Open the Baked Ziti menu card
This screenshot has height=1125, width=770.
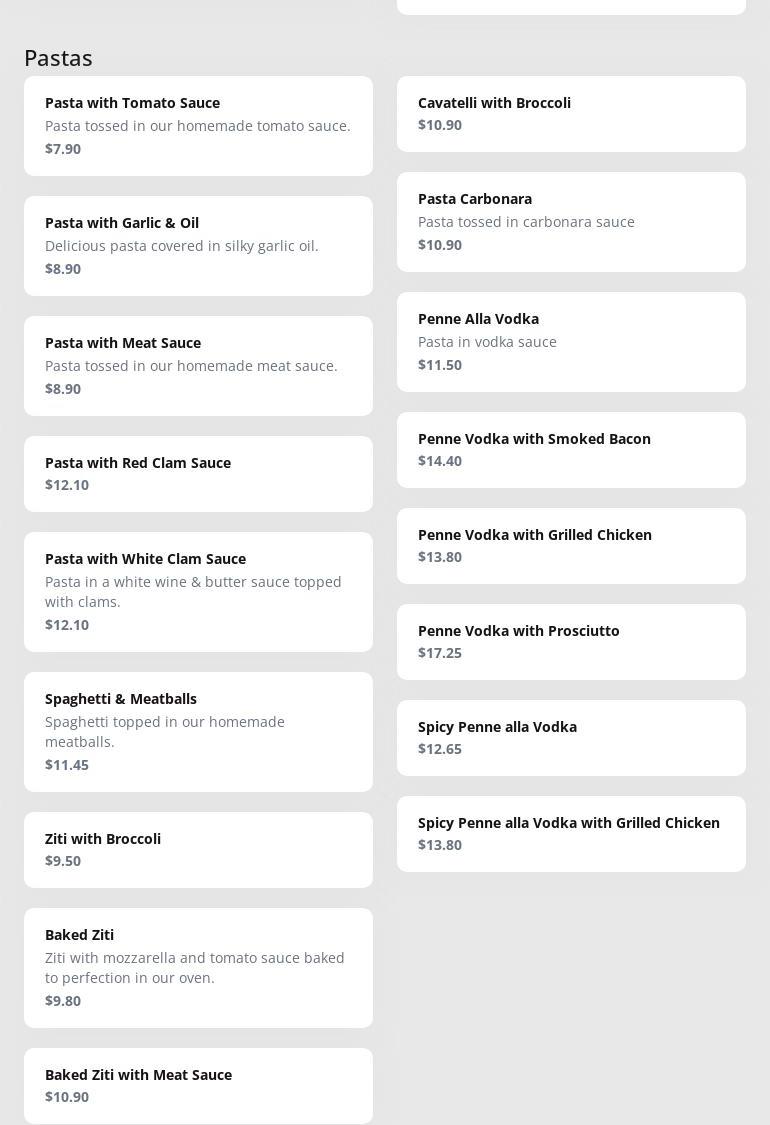click(198, 968)
